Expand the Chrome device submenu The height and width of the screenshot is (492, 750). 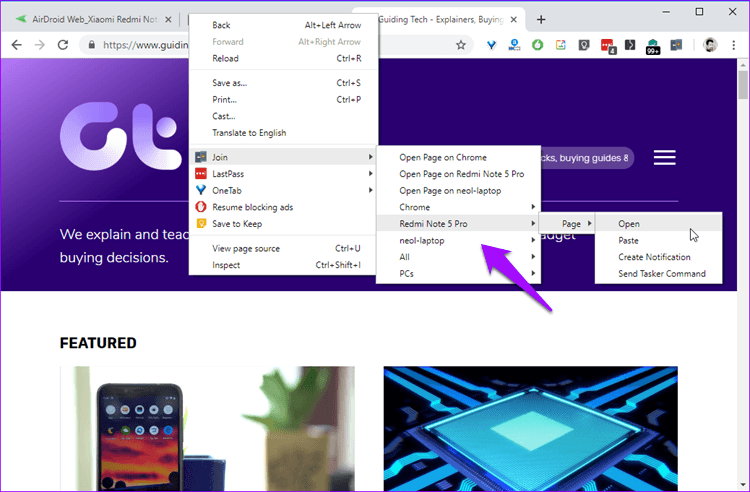coord(458,207)
